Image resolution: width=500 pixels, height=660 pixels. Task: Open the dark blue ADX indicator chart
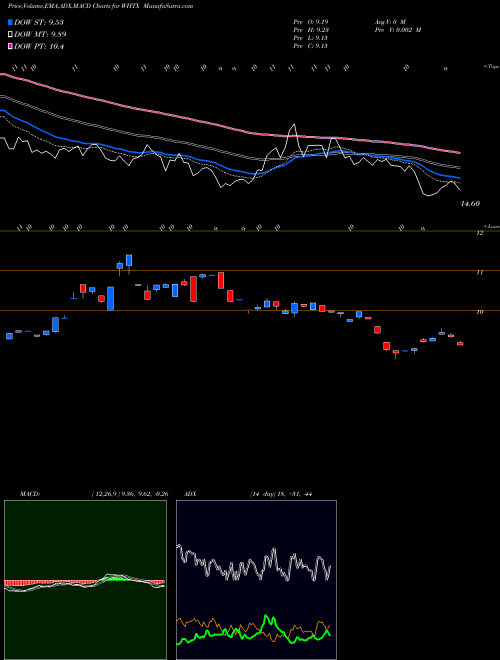tap(256, 580)
